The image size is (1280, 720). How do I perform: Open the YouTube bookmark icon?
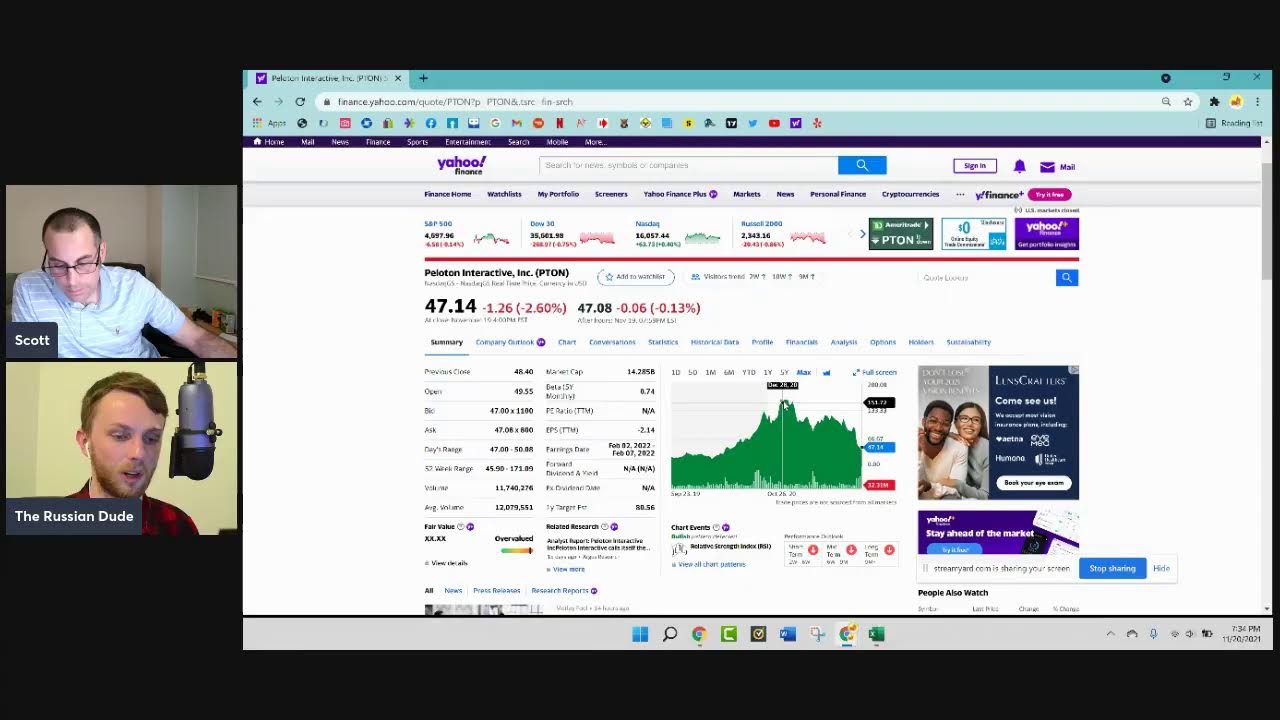[x=774, y=123]
